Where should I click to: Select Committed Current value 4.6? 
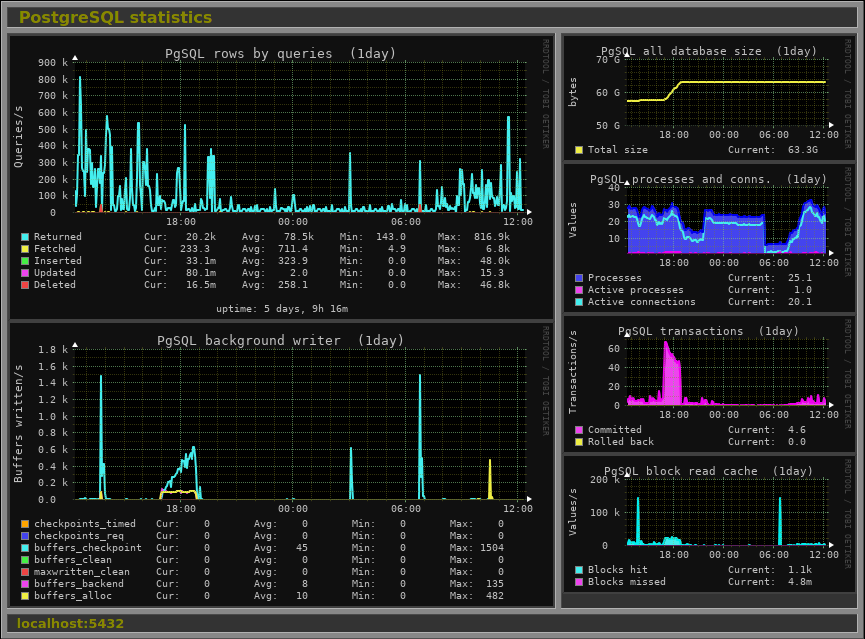[x=797, y=430]
